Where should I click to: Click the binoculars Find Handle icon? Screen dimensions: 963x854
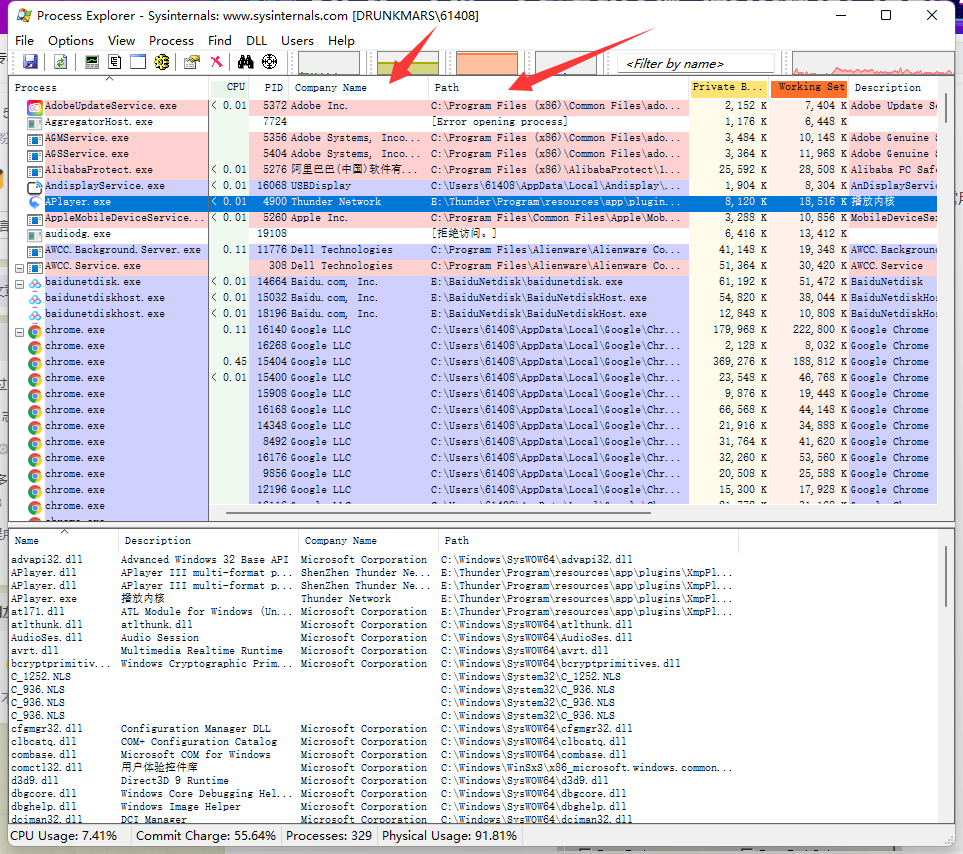pyautogui.click(x=246, y=62)
